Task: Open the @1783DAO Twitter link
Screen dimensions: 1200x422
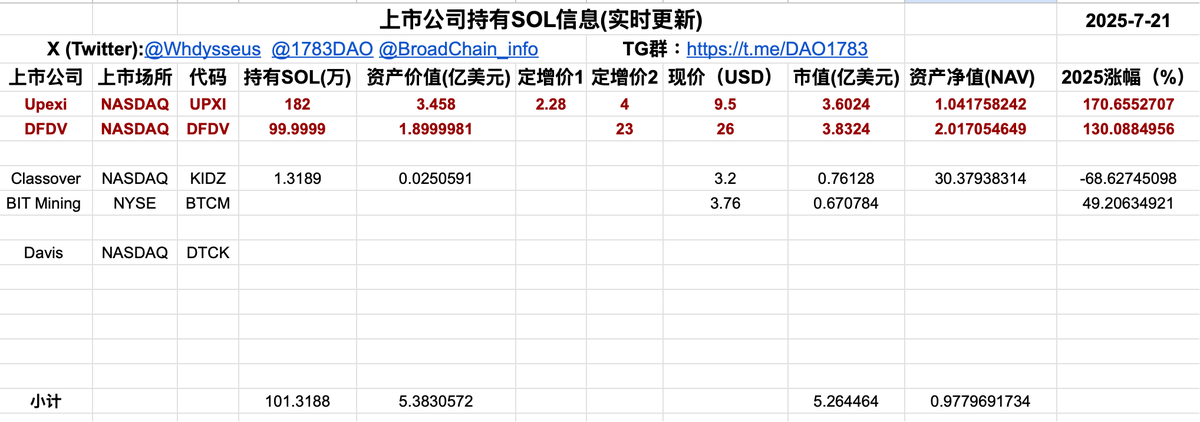Action: click(321, 49)
